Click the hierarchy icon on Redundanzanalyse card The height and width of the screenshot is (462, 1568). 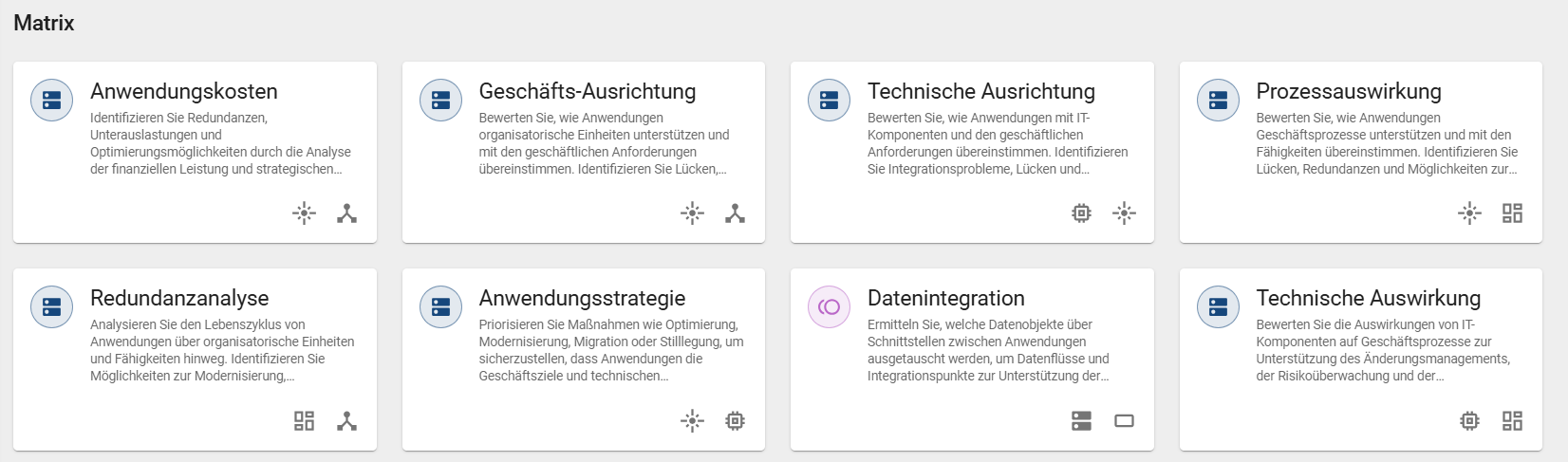347,420
